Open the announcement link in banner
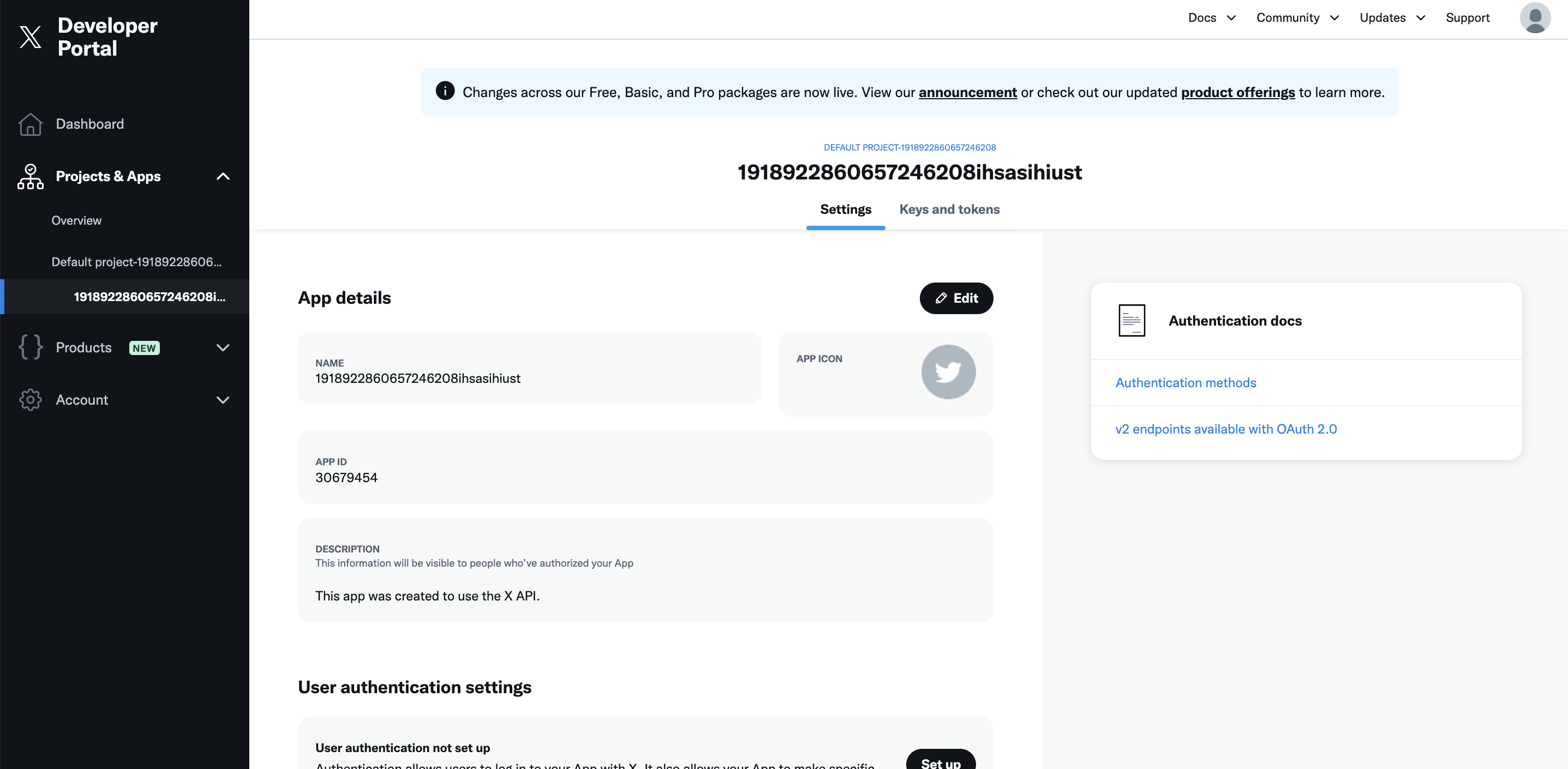Viewport: 1568px width, 769px height. (x=967, y=93)
